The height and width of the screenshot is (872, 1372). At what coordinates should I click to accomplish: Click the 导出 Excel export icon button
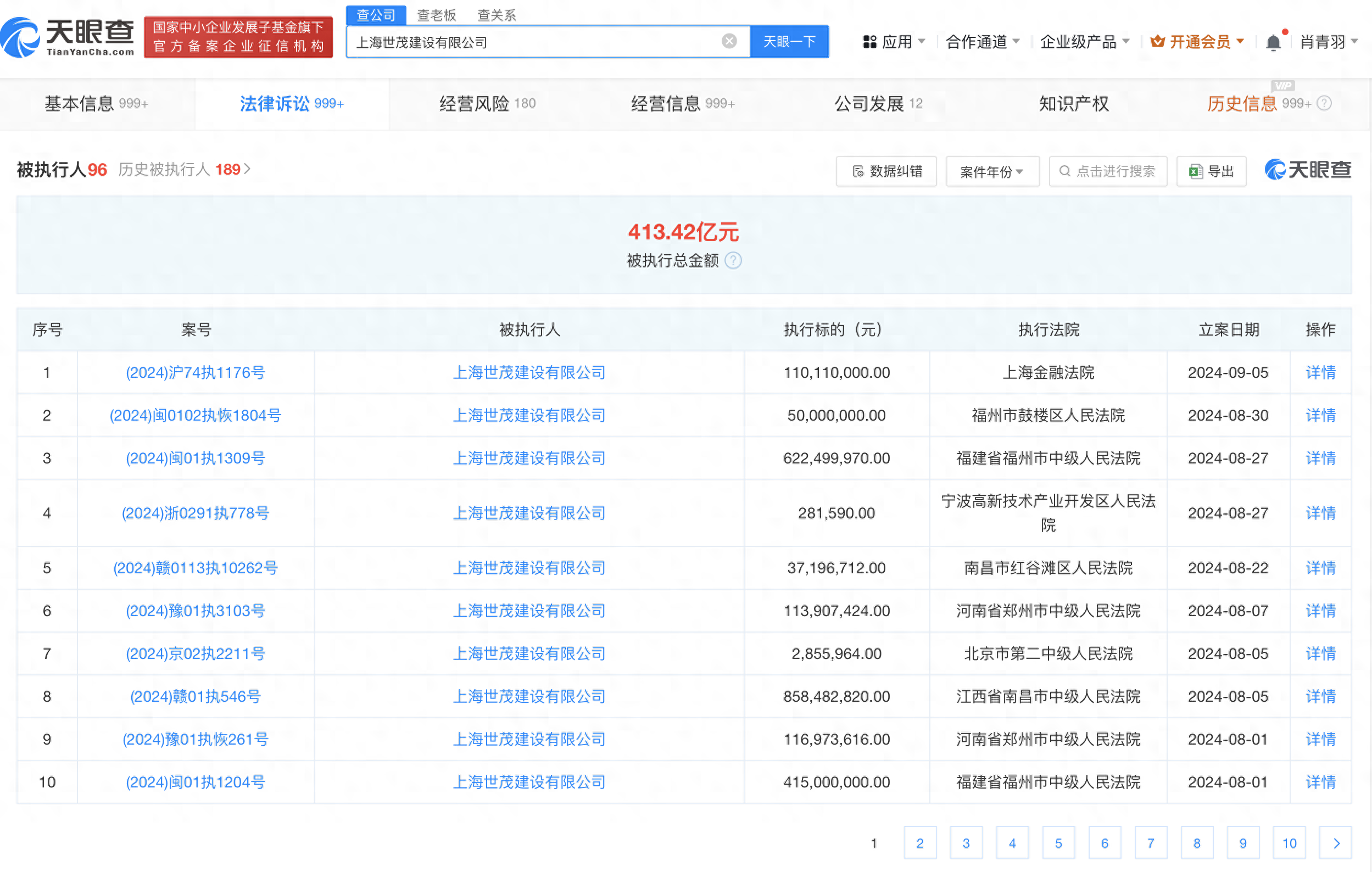[x=1211, y=171]
